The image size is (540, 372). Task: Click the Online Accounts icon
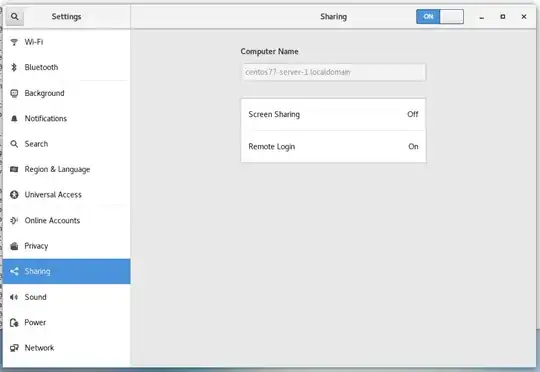(14, 220)
